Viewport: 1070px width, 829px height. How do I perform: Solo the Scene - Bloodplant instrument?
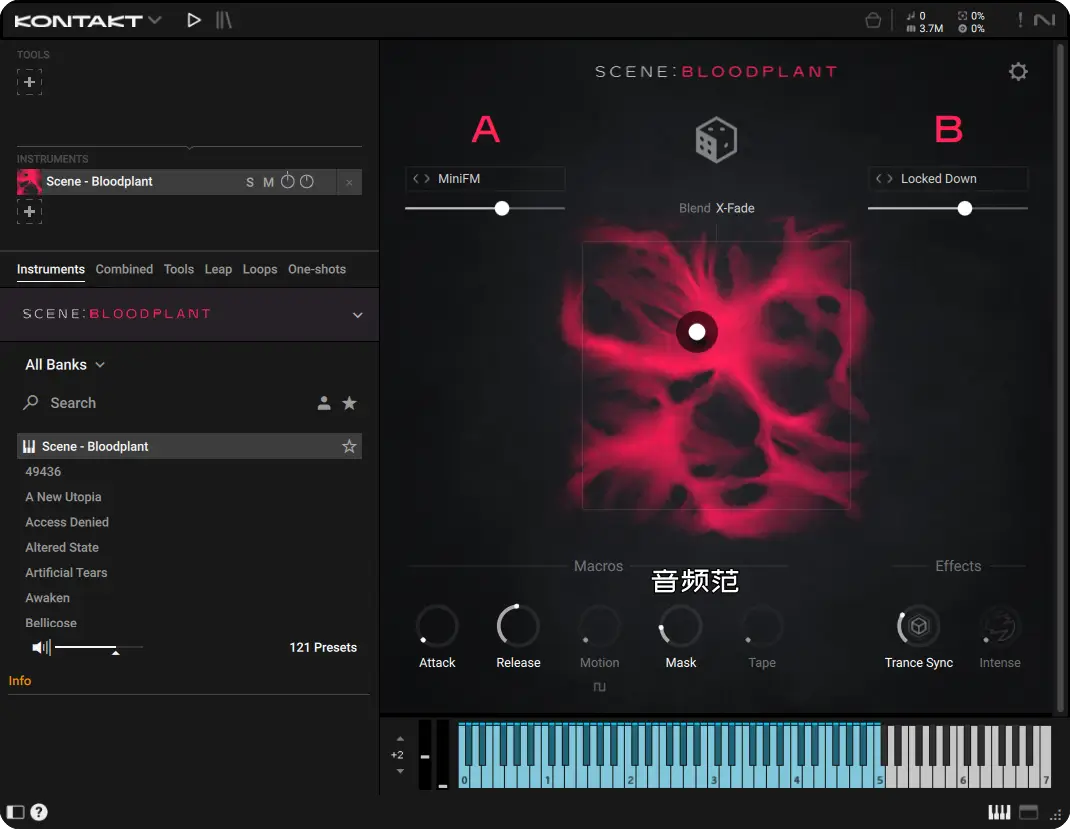250,182
